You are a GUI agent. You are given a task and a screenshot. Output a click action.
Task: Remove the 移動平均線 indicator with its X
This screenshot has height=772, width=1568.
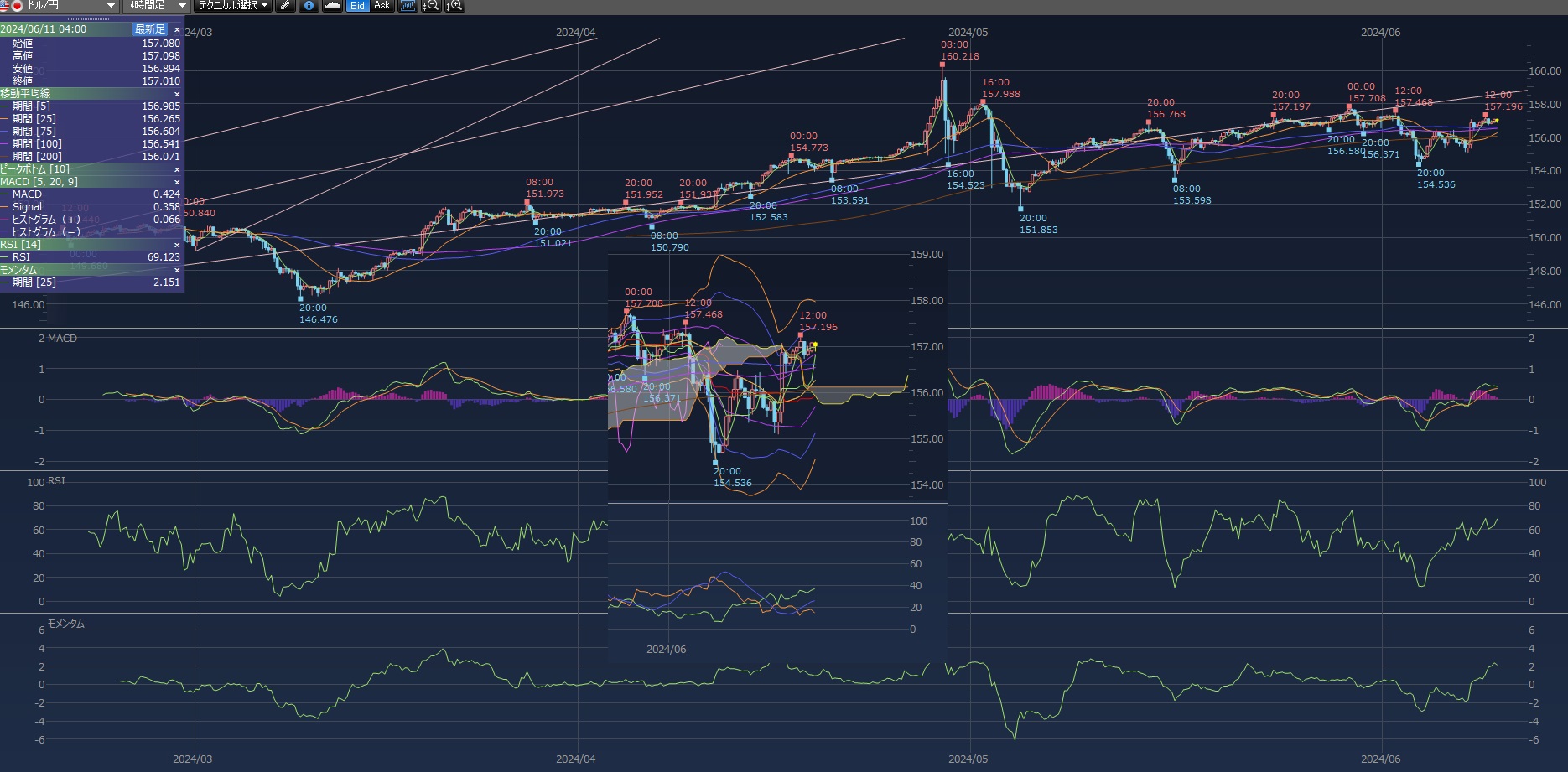coord(177,94)
